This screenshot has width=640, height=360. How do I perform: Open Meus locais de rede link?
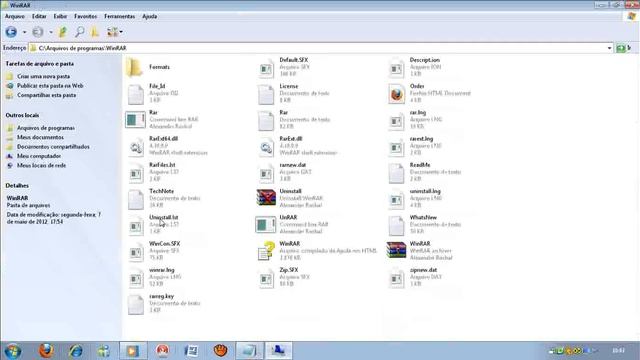coord(41,166)
